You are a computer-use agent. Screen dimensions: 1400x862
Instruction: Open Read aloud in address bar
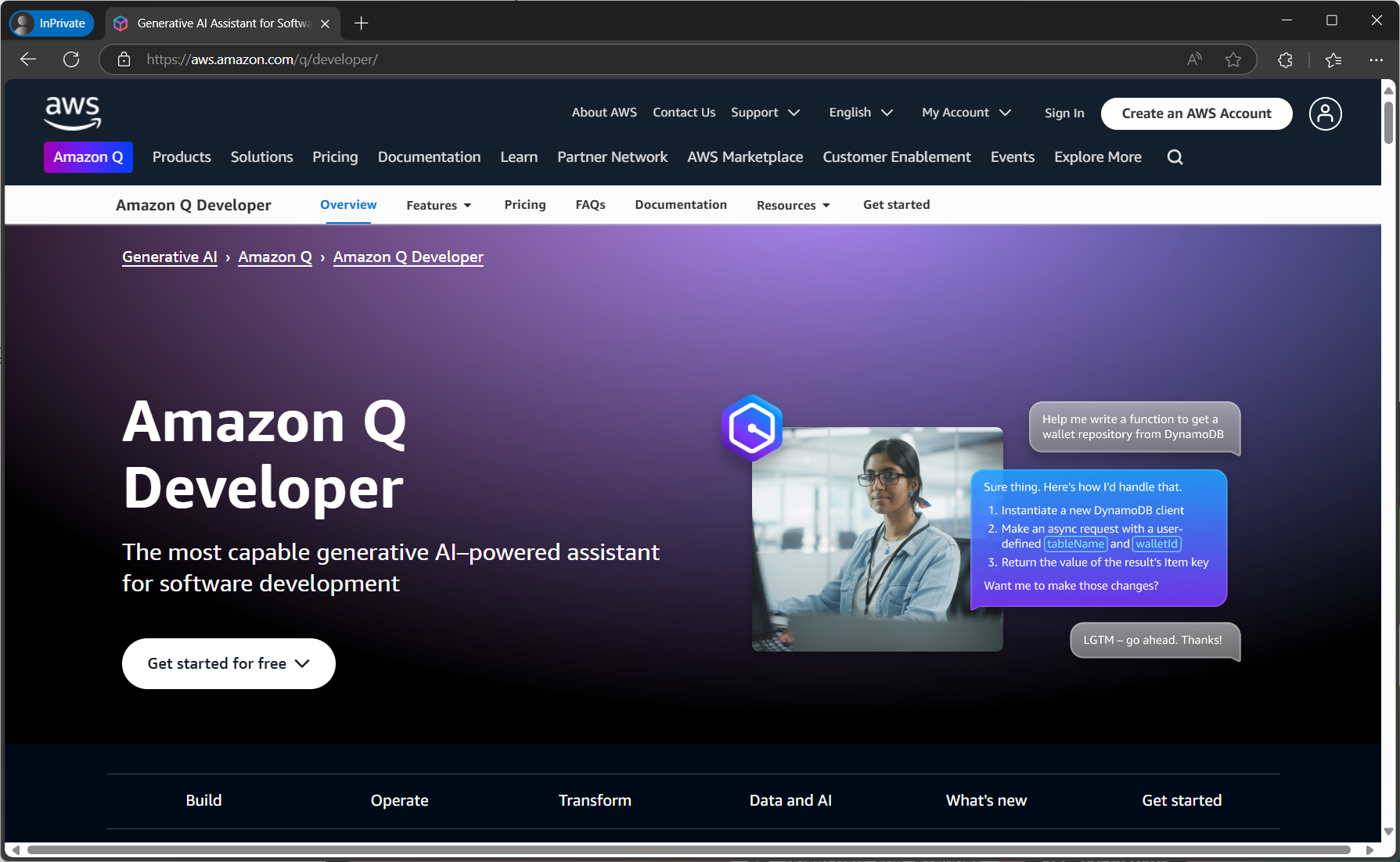[x=1194, y=59]
